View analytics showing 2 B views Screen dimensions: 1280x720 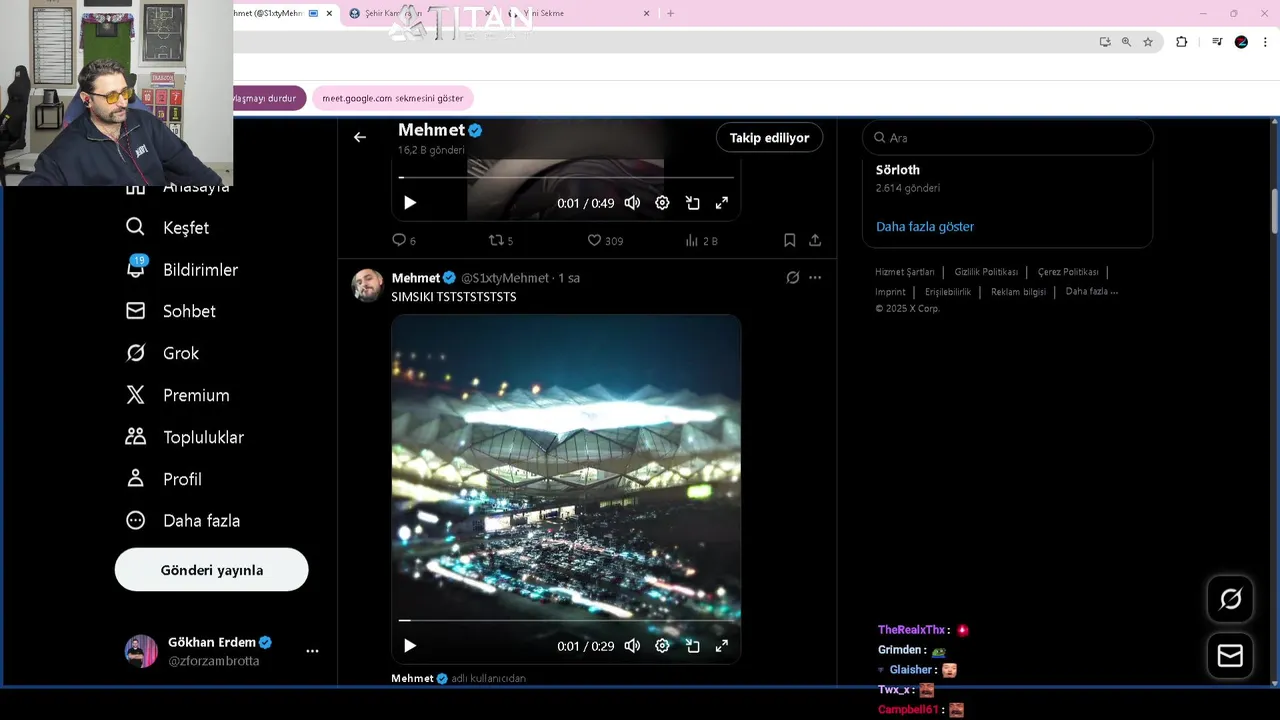coord(702,240)
